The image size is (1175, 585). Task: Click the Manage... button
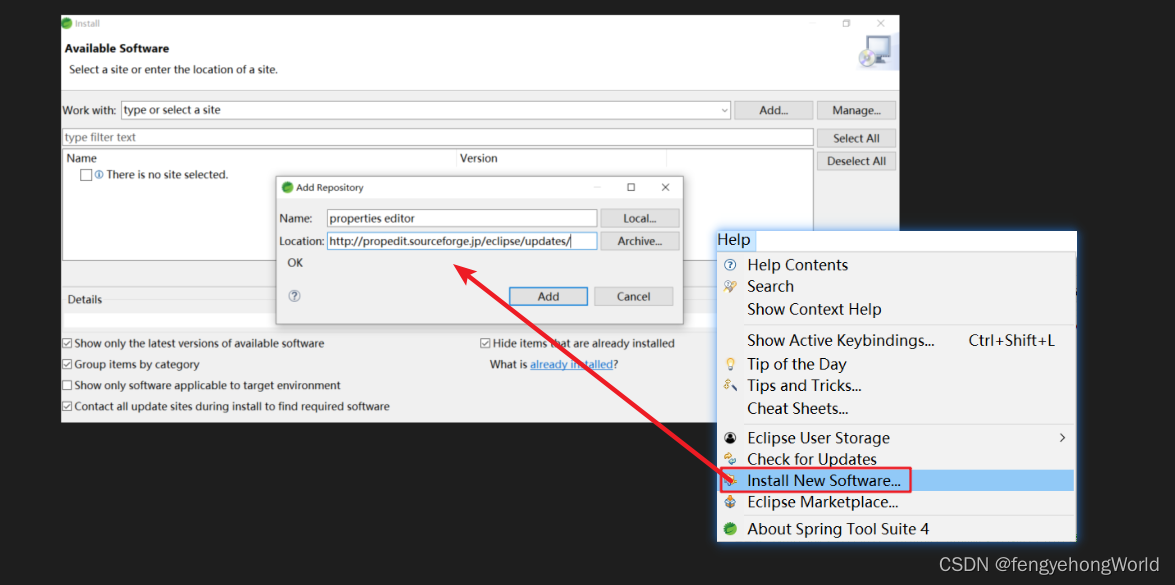(x=856, y=110)
